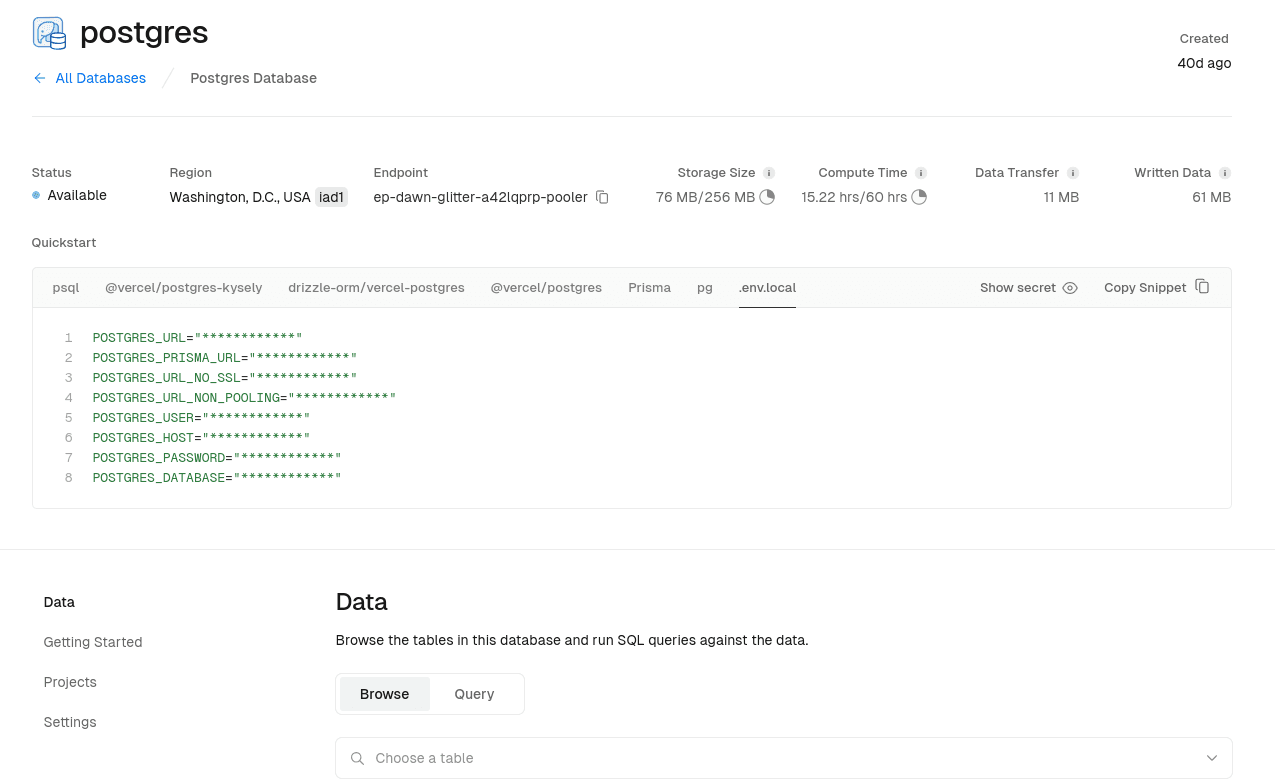Click the blue Available status dot

click(x=36, y=195)
